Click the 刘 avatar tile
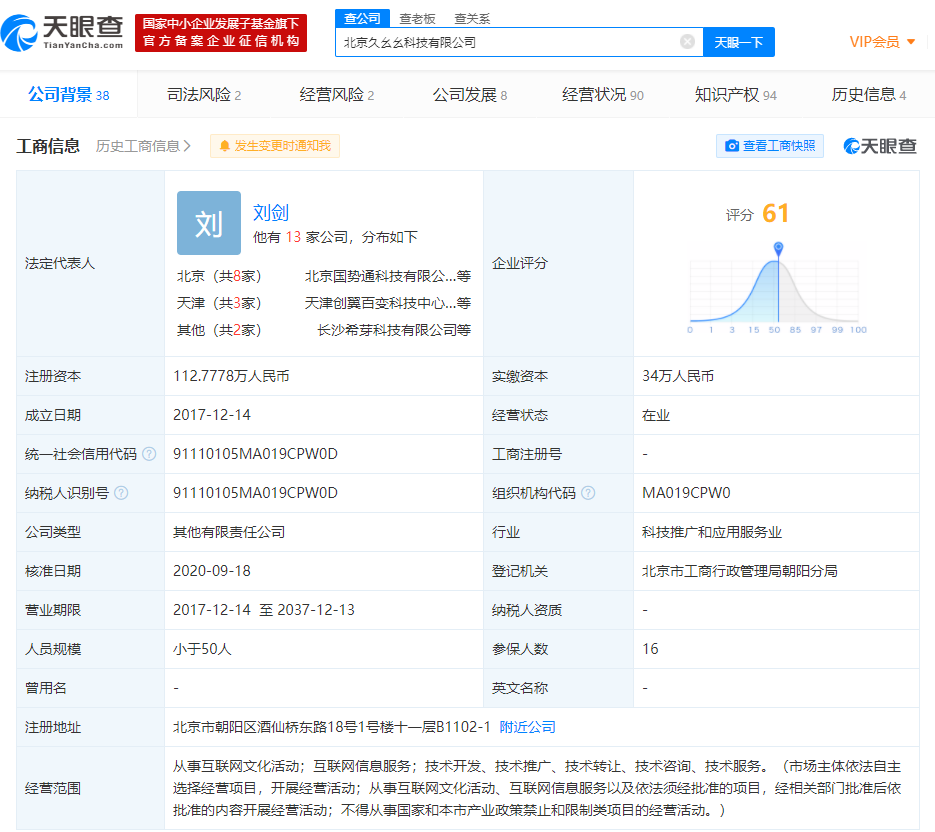This screenshot has height=832, width=935. pos(209,223)
